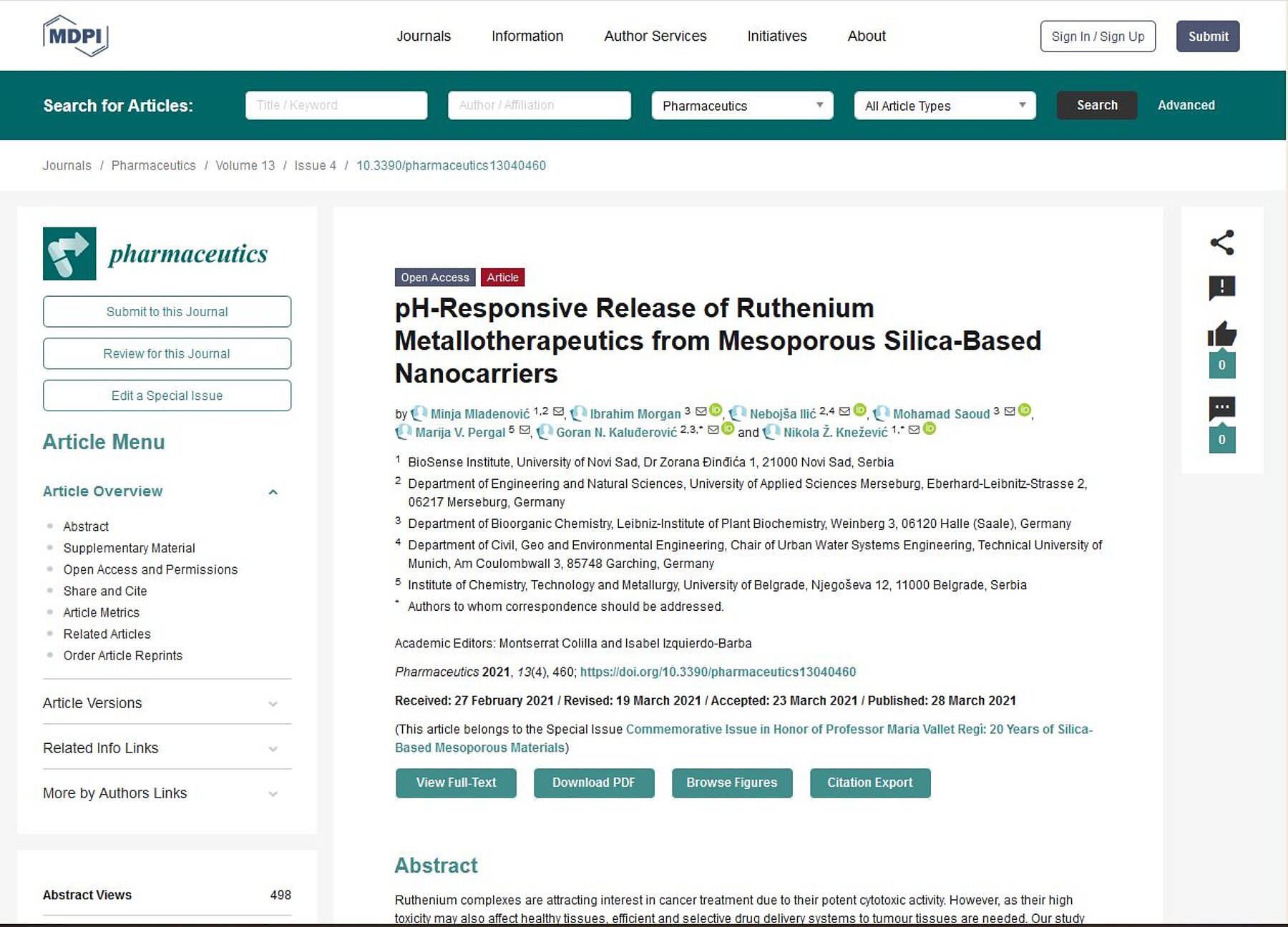
Task: Click the article DOI link
Action: (718, 672)
